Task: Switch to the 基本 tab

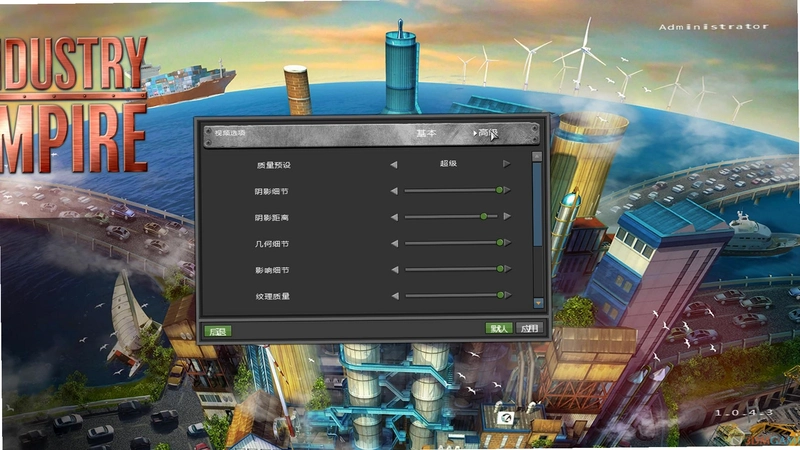Action: tap(426, 133)
